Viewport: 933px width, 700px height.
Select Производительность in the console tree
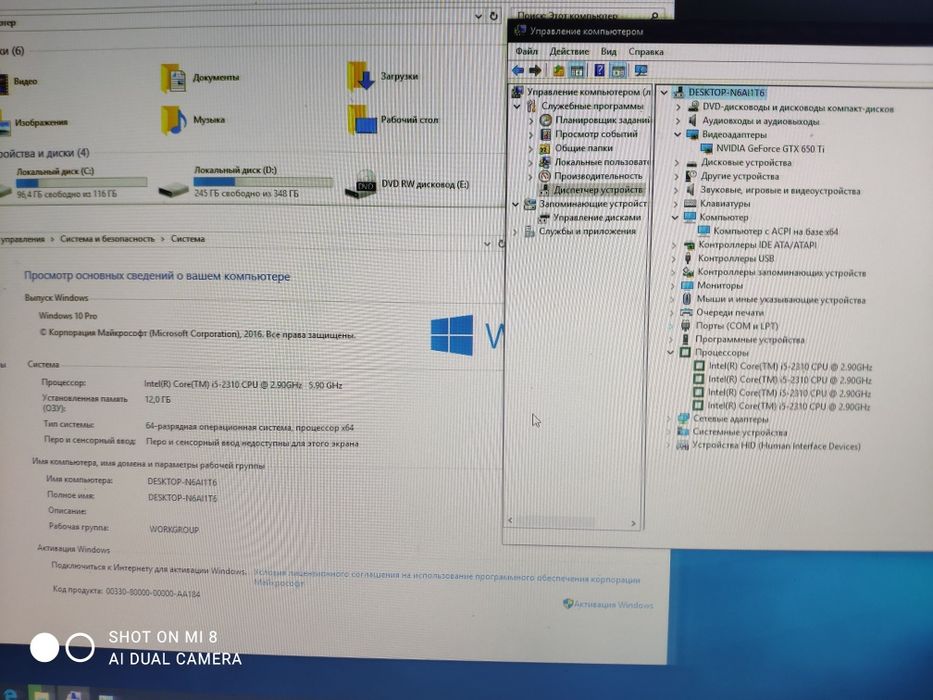[598, 176]
